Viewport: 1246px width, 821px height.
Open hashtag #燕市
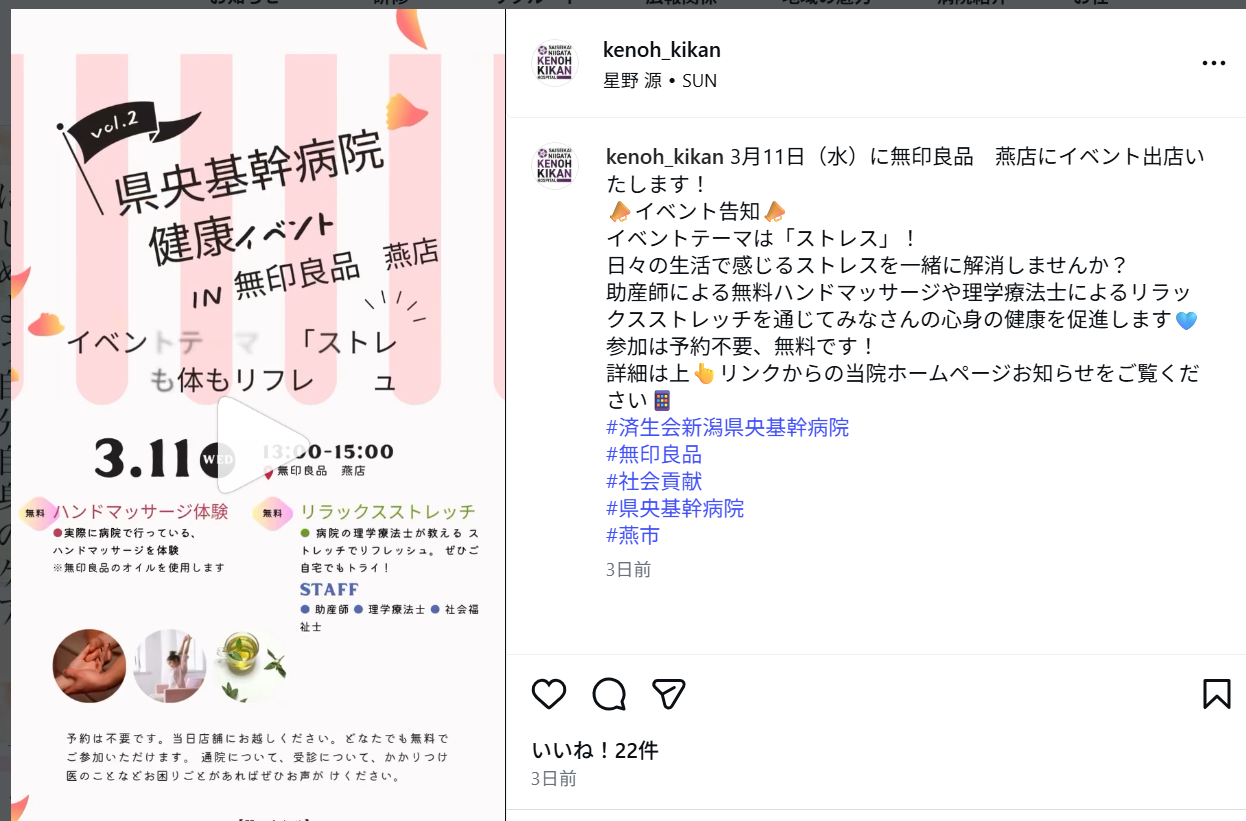(633, 536)
